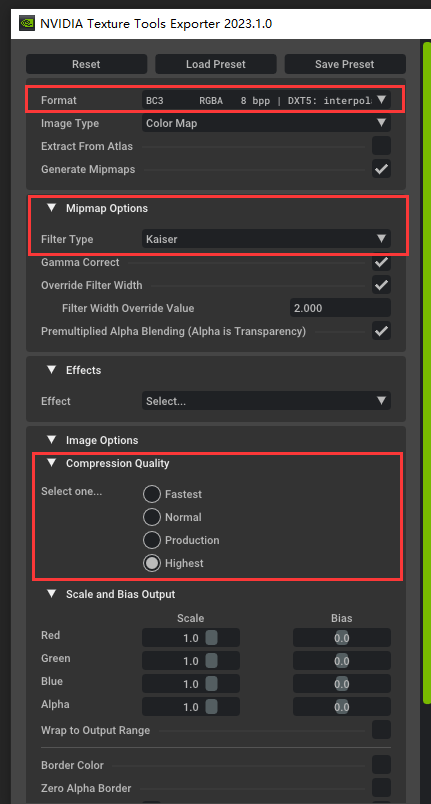The height and width of the screenshot is (804, 431).
Task: Open the Load Preset dialog
Action: click(216, 64)
